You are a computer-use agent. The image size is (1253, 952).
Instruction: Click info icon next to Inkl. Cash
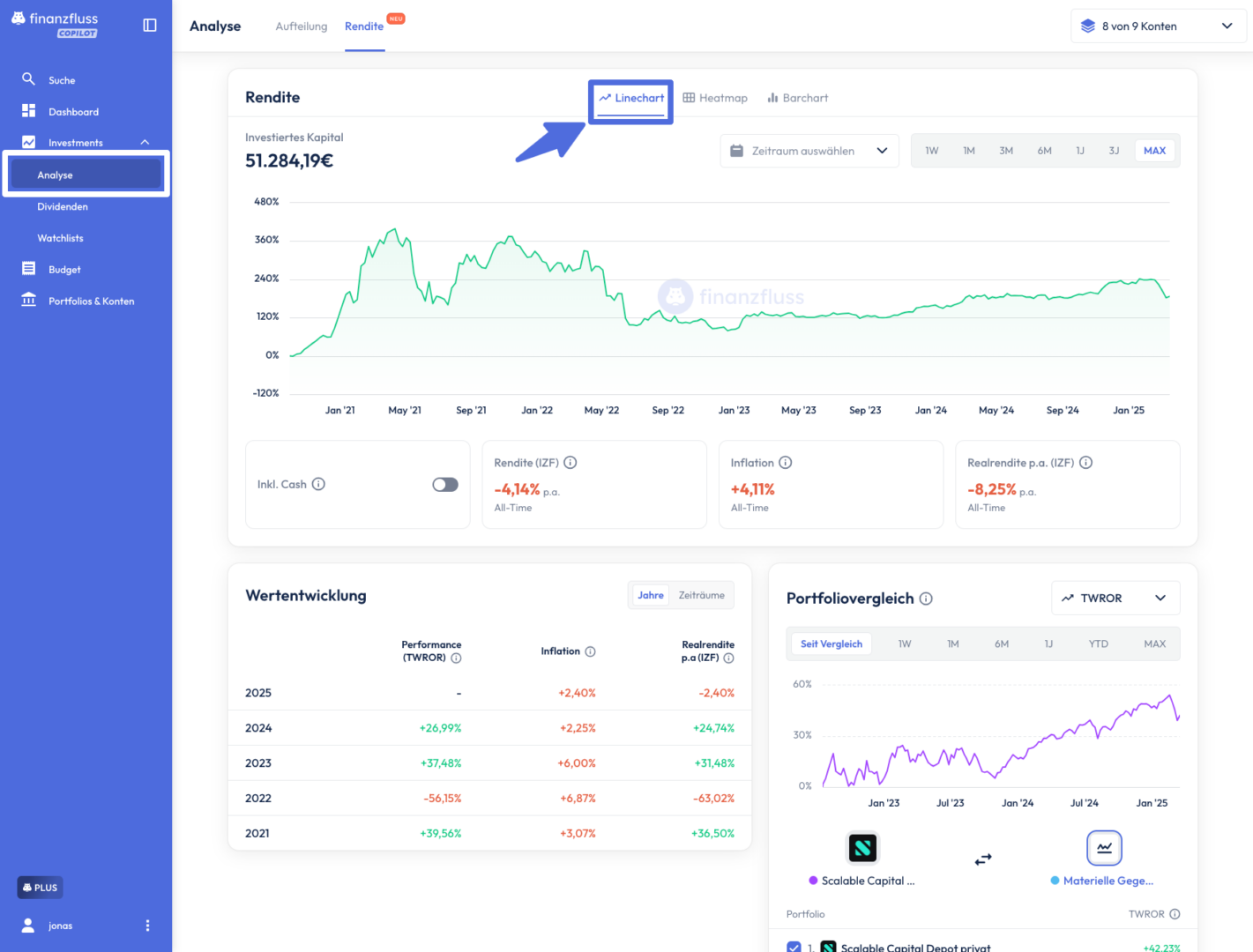[x=318, y=484]
